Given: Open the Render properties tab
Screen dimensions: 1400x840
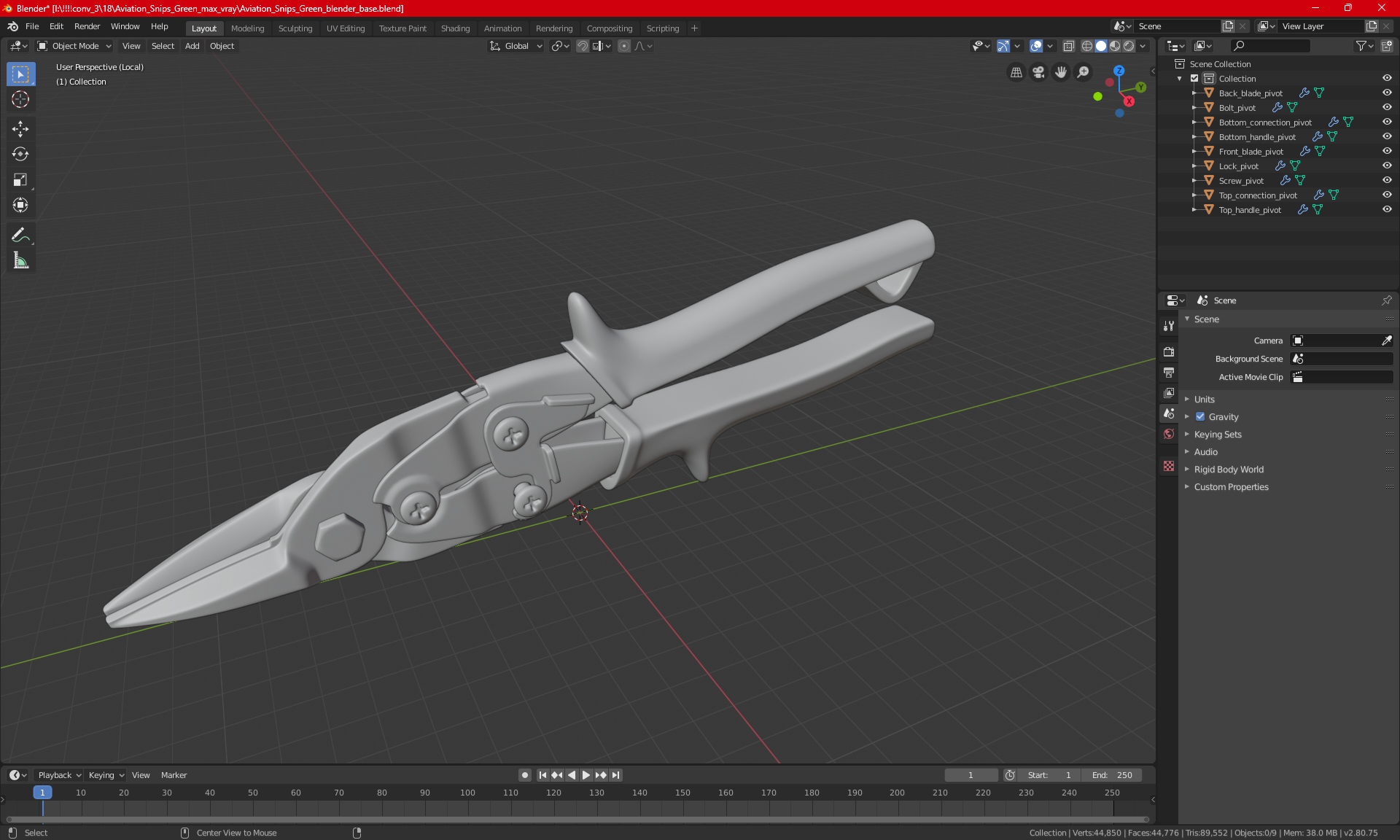Looking at the screenshot, I should 1169,352.
